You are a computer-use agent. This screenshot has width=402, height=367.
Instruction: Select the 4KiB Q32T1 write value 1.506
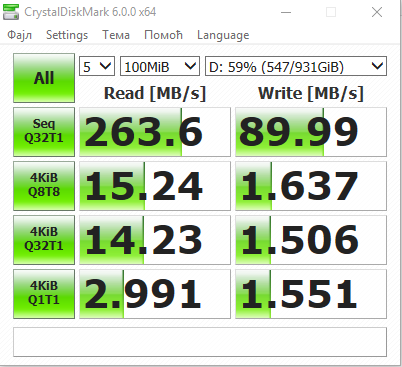click(x=311, y=240)
